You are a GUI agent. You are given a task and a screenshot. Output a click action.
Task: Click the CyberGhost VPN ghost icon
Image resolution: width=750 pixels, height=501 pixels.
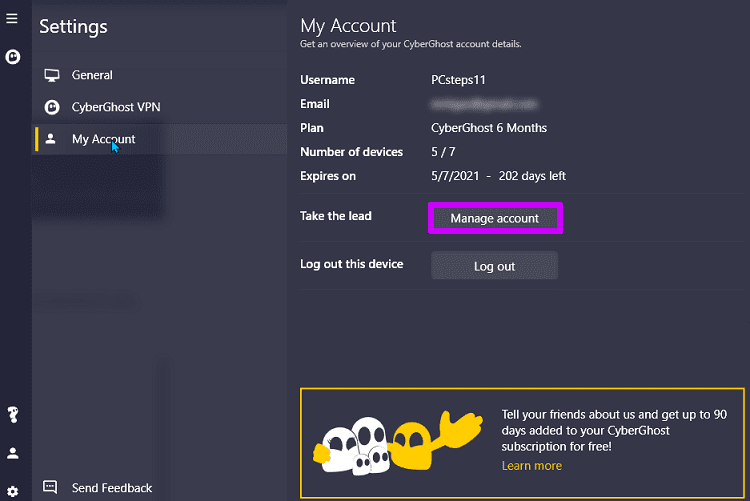click(x=52, y=107)
